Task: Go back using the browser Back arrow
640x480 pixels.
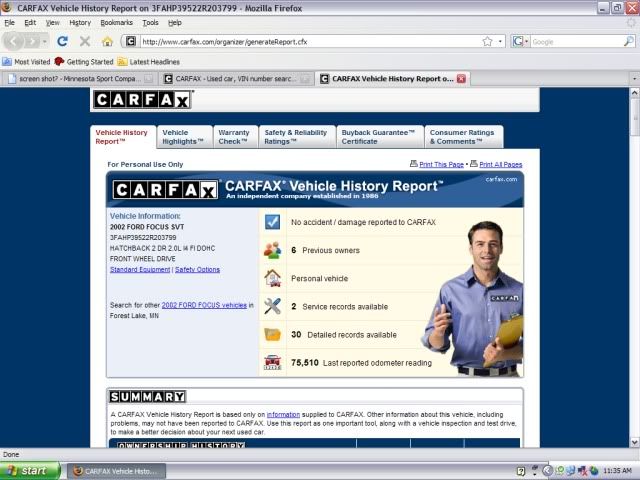Action: (13, 41)
